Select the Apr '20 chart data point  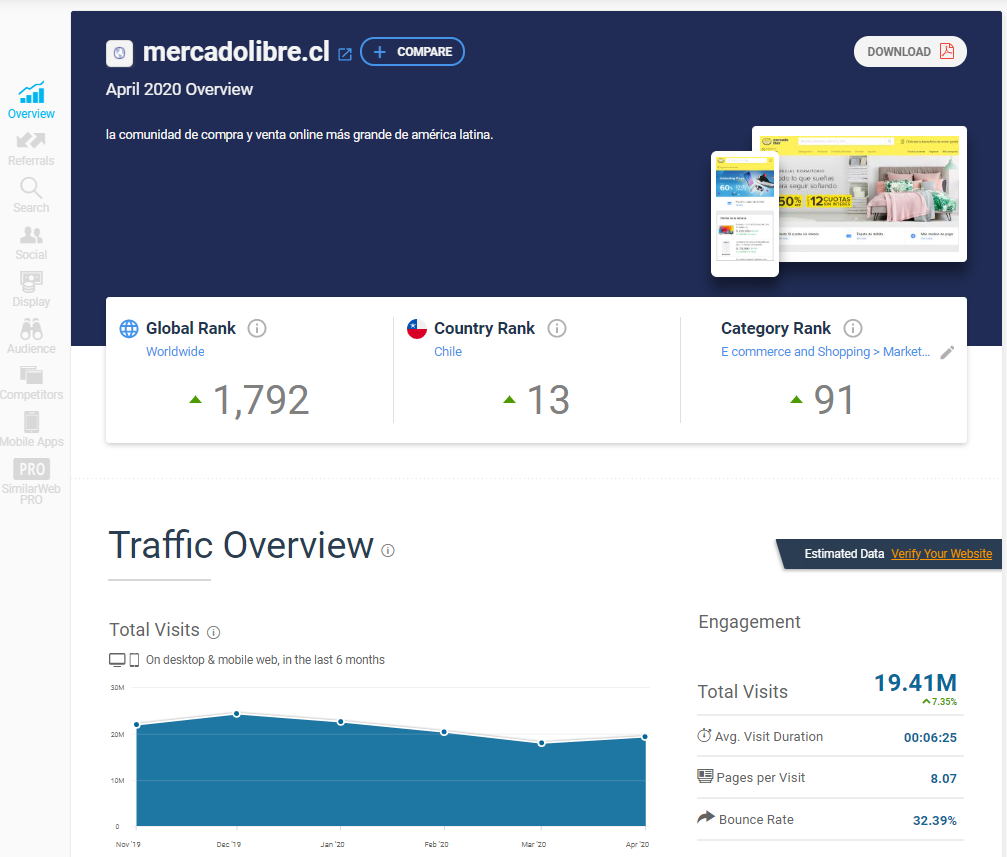click(644, 737)
